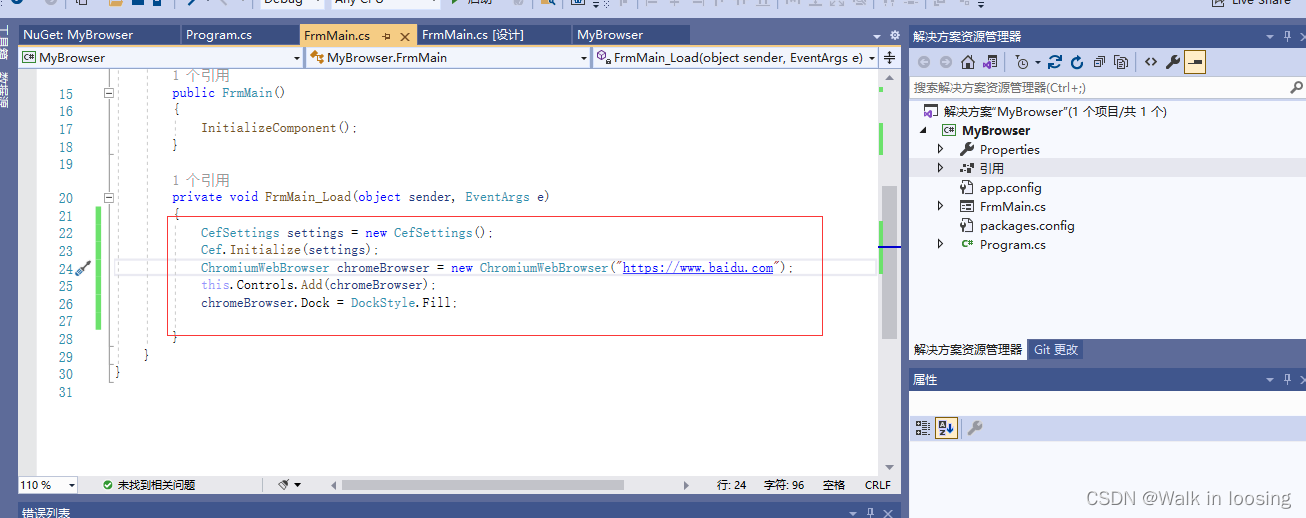The height and width of the screenshot is (518, 1306).
Task: Open the document tab overflow dropdown arrow
Action: tap(878, 35)
